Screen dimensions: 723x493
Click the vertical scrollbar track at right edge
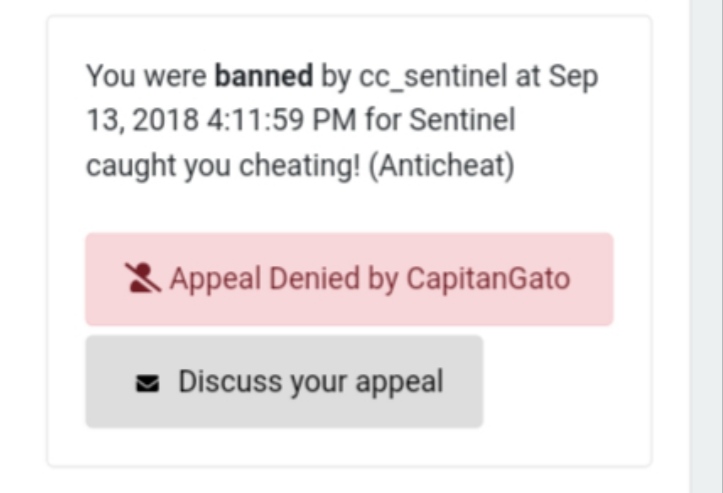(706, 246)
